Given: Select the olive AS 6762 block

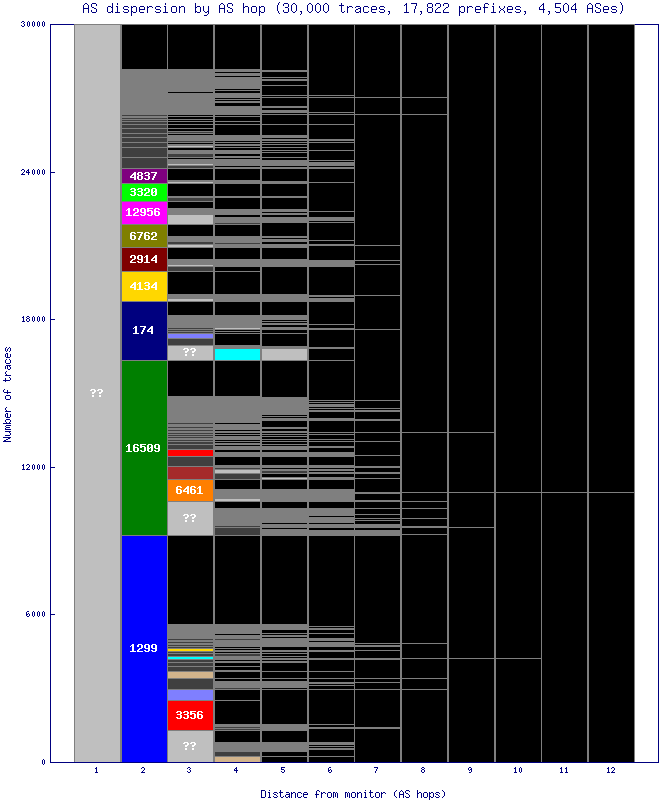Looking at the screenshot, I should click(144, 236).
